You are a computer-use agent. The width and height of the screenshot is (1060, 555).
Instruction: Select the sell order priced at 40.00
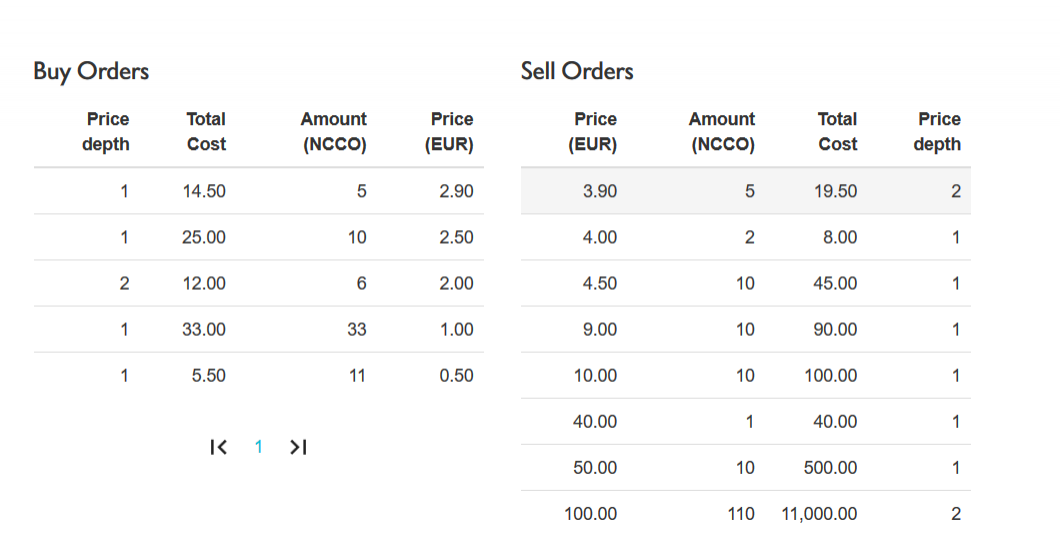[745, 421]
